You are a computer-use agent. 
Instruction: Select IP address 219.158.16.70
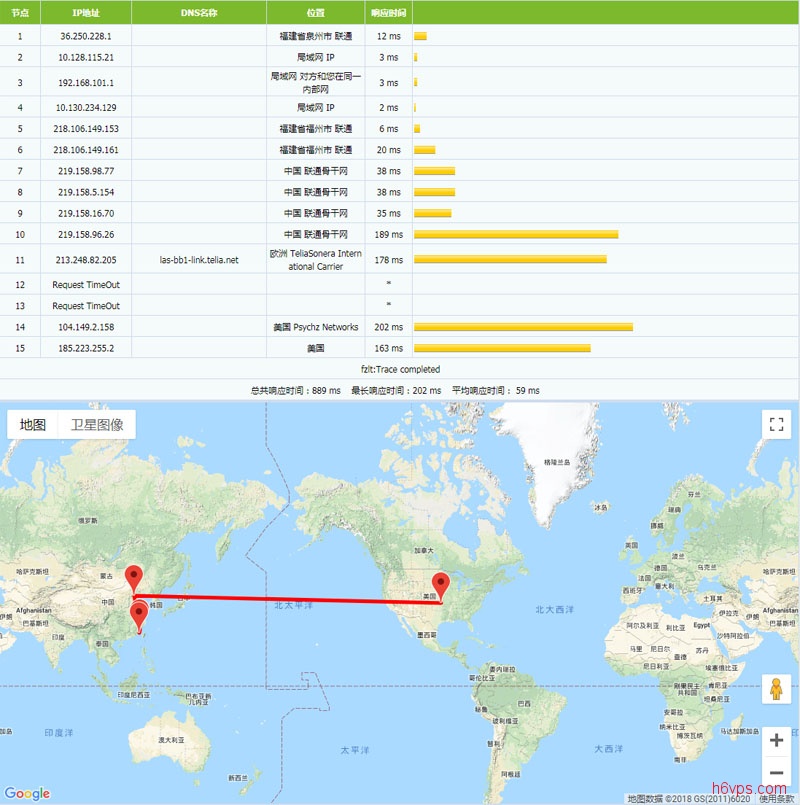coord(86,213)
